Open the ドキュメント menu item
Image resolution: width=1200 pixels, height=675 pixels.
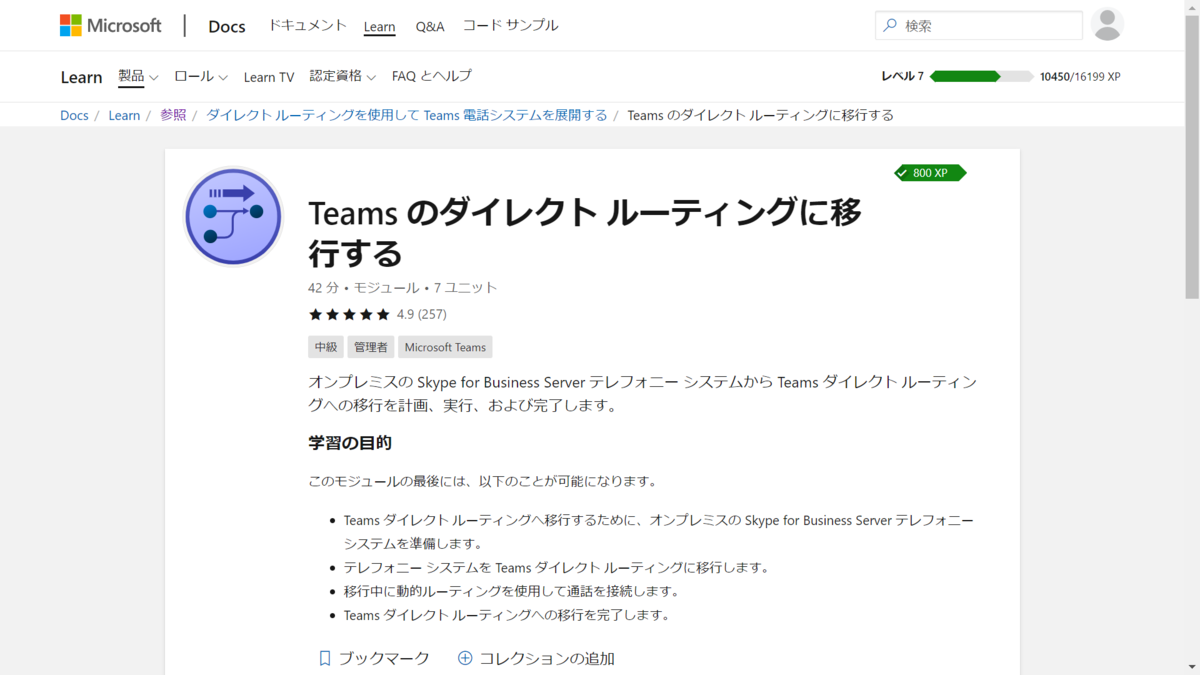308,25
